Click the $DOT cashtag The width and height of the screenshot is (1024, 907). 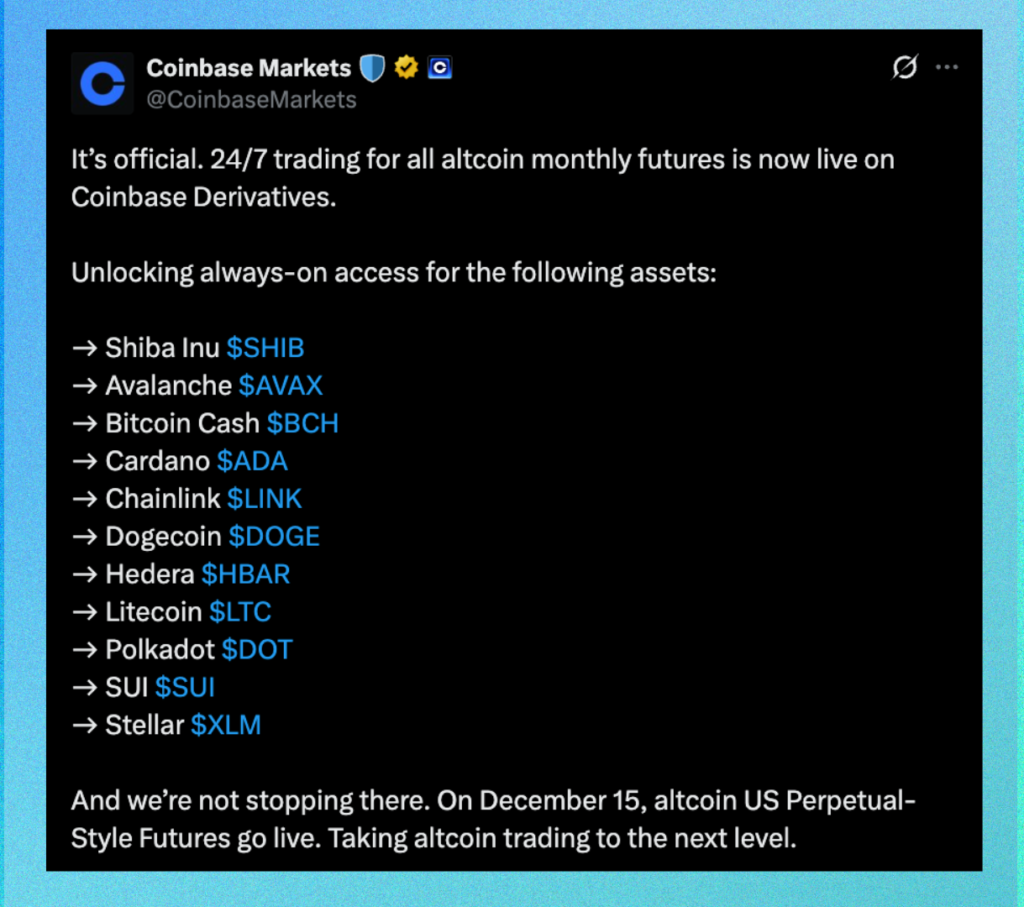(x=257, y=649)
